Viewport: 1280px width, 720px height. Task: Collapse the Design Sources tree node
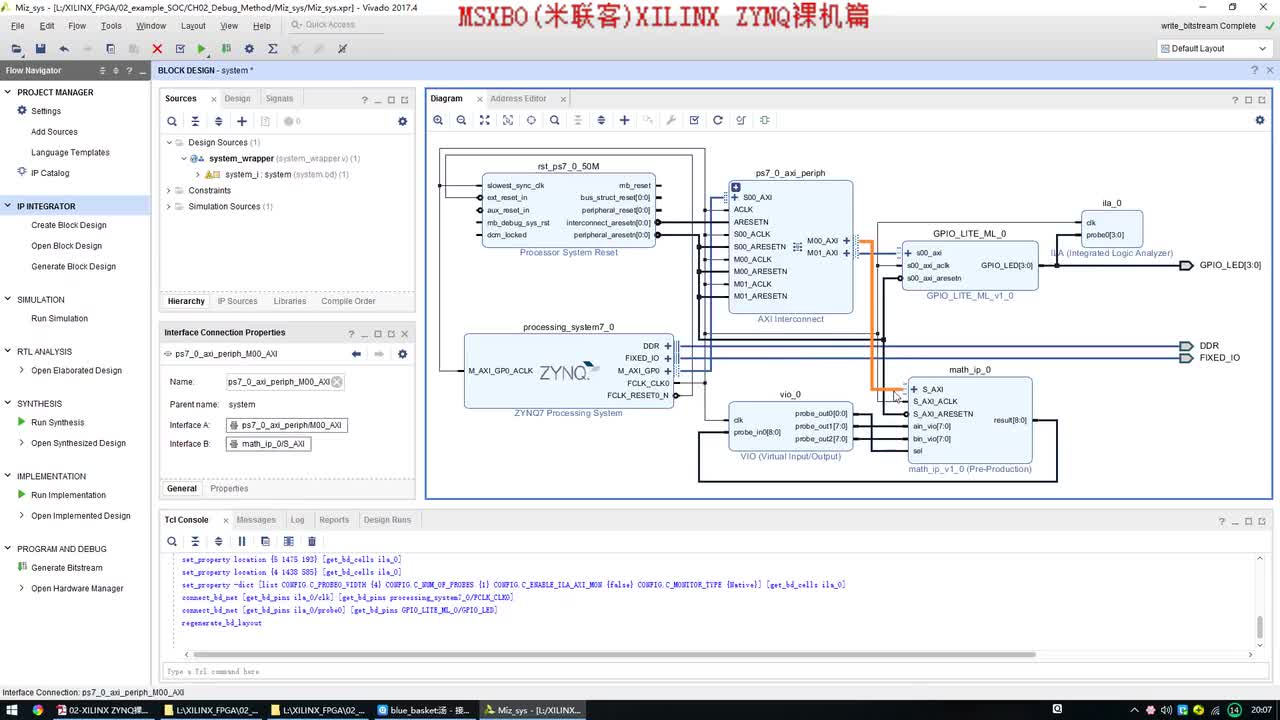[169, 142]
